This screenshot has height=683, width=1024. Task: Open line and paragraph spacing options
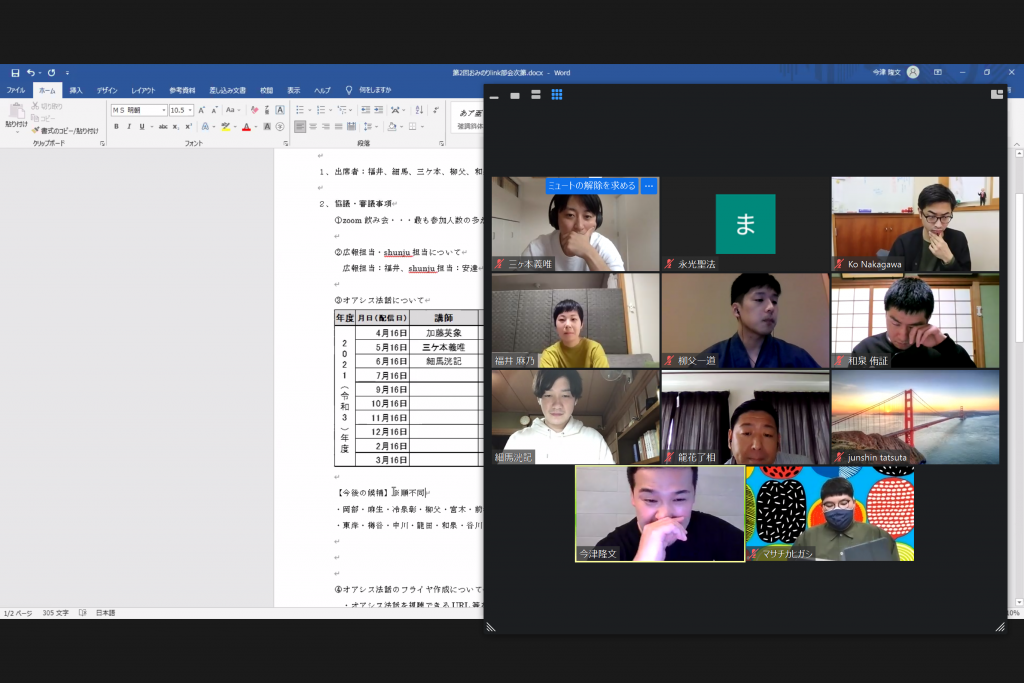368,127
